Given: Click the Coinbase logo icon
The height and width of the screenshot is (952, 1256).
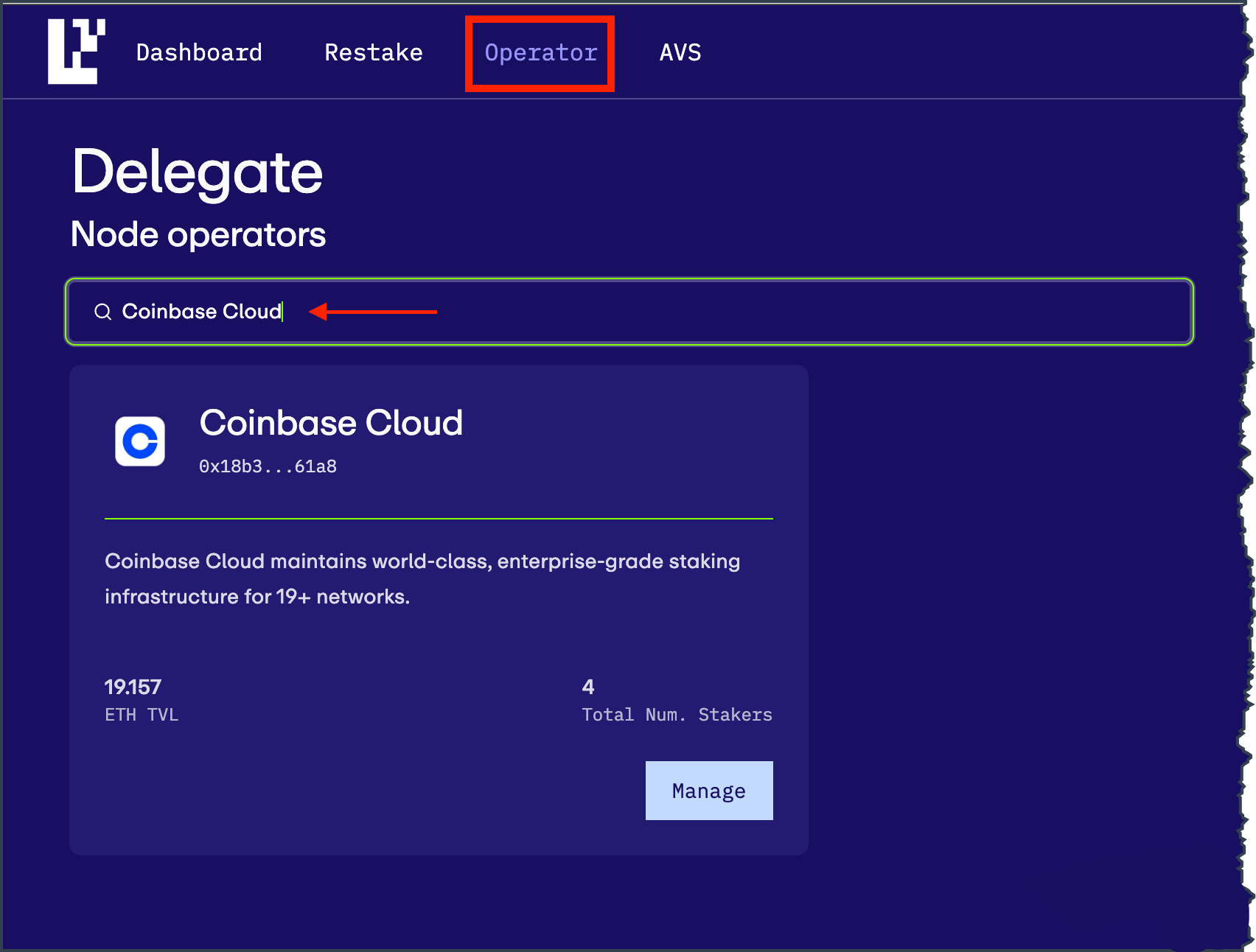Looking at the screenshot, I should tap(140, 441).
